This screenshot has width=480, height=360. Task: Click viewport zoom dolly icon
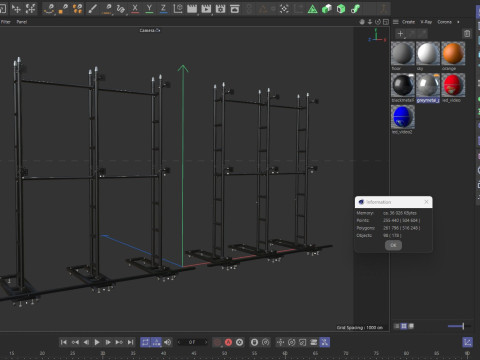tap(370, 22)
